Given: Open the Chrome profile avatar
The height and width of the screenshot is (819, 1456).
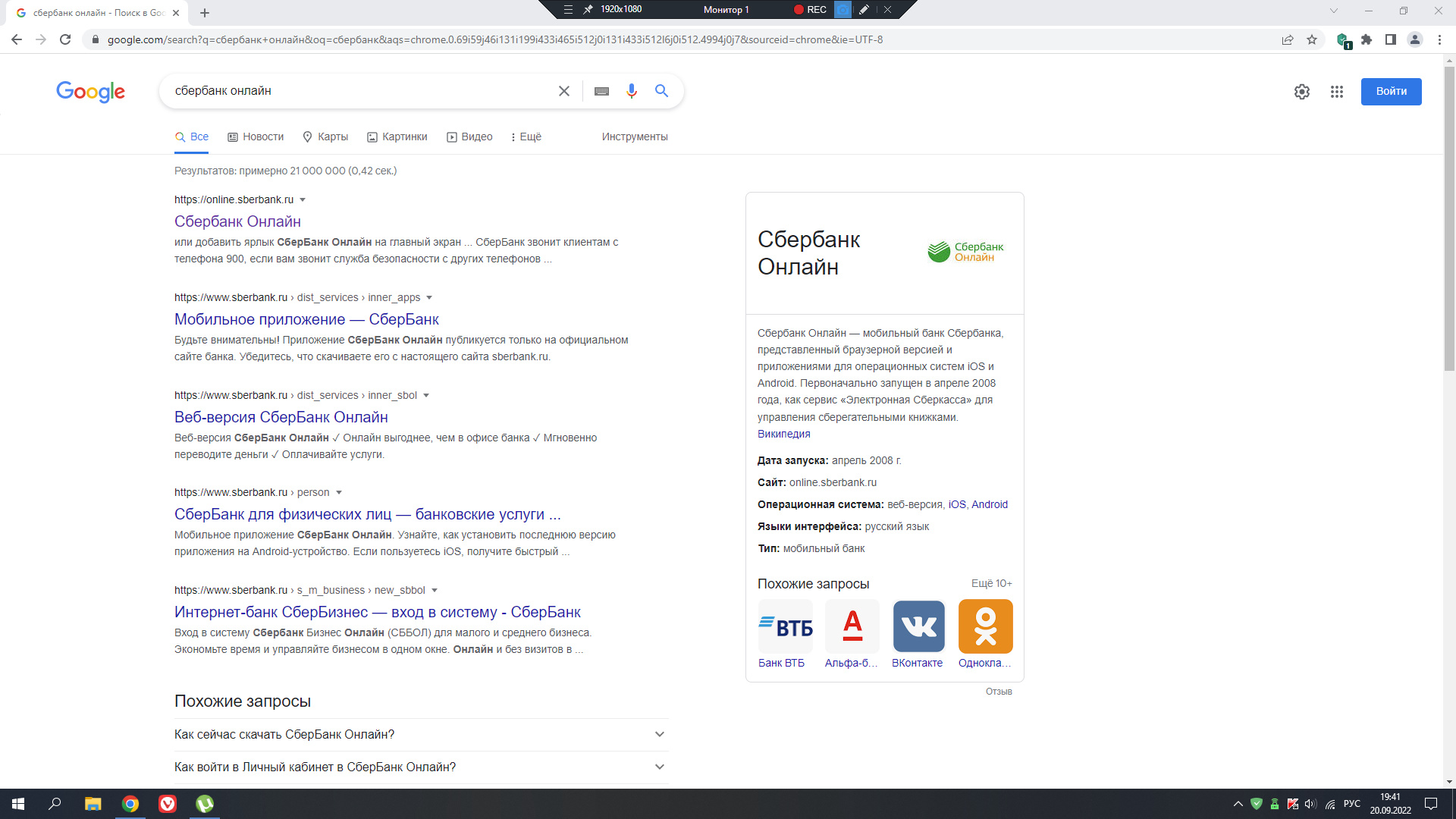Looking at the screenshot, I should [1415, 39].
